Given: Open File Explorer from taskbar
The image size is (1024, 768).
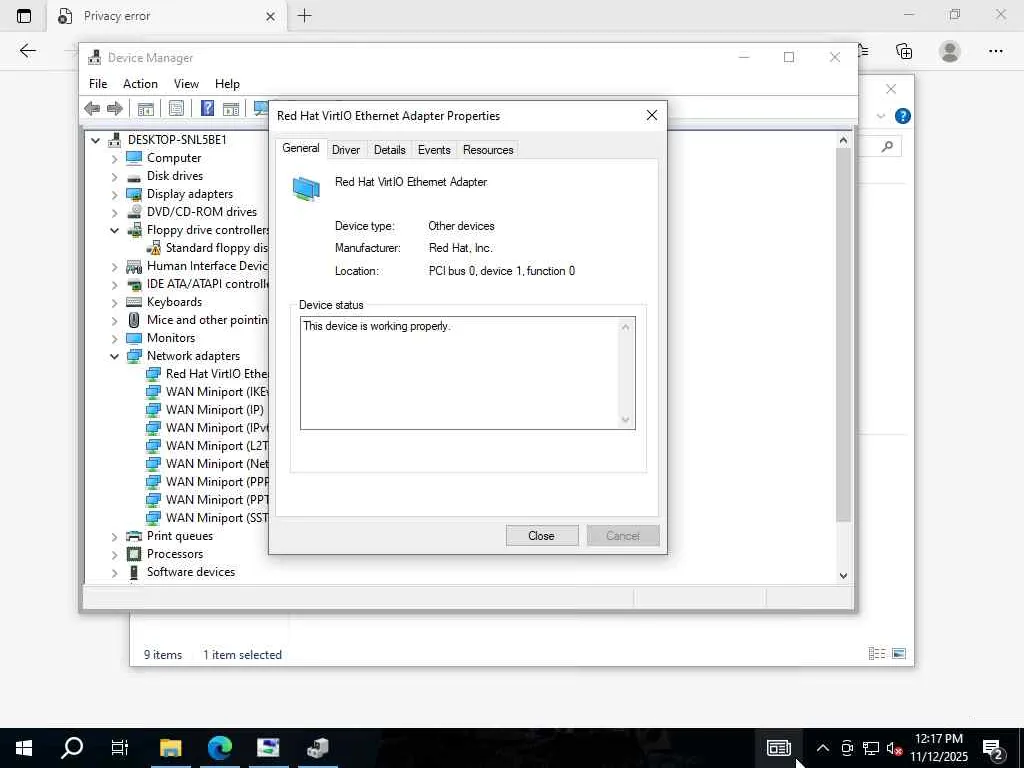Looking at the screenshot, I should (170, 748).
